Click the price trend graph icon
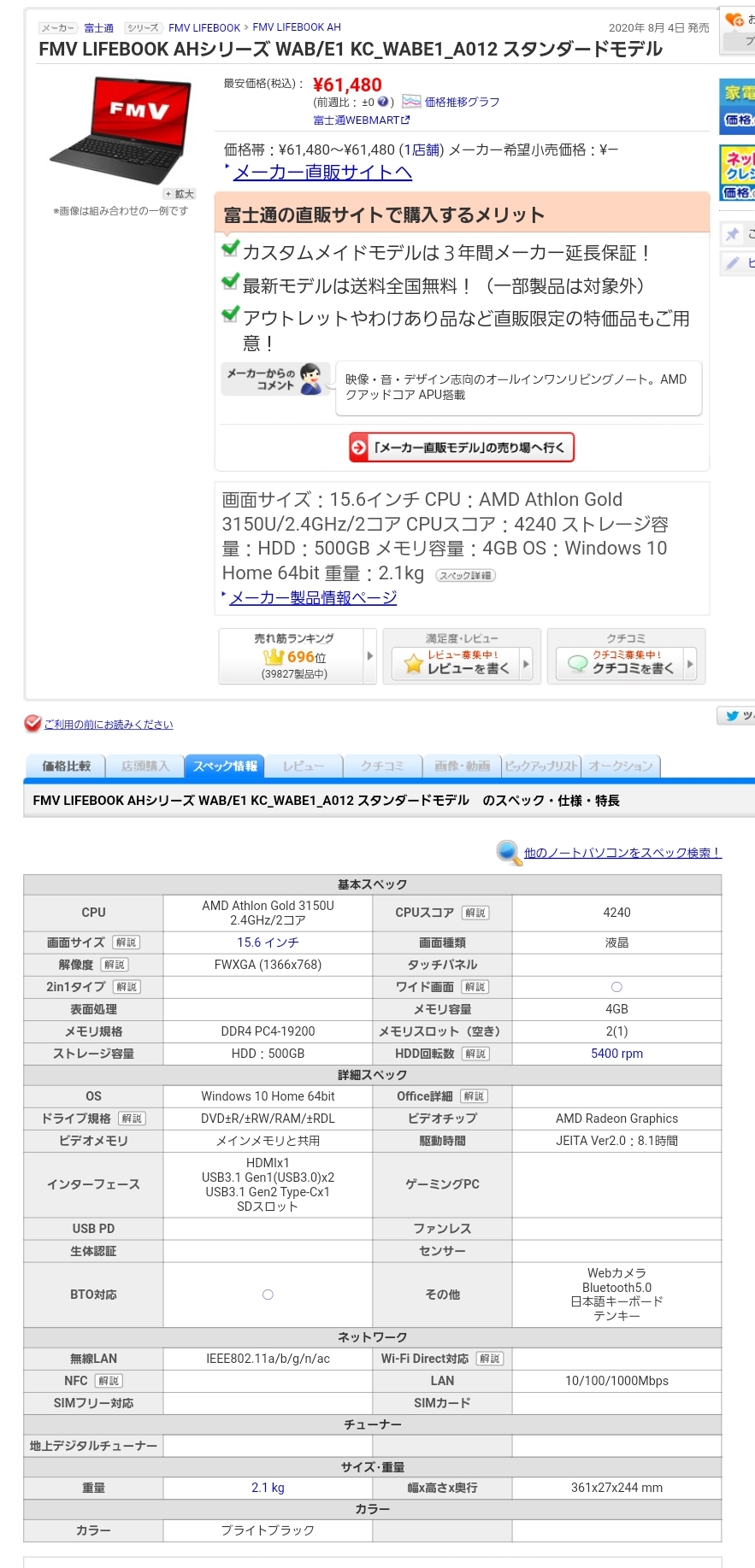 point(411,102)
